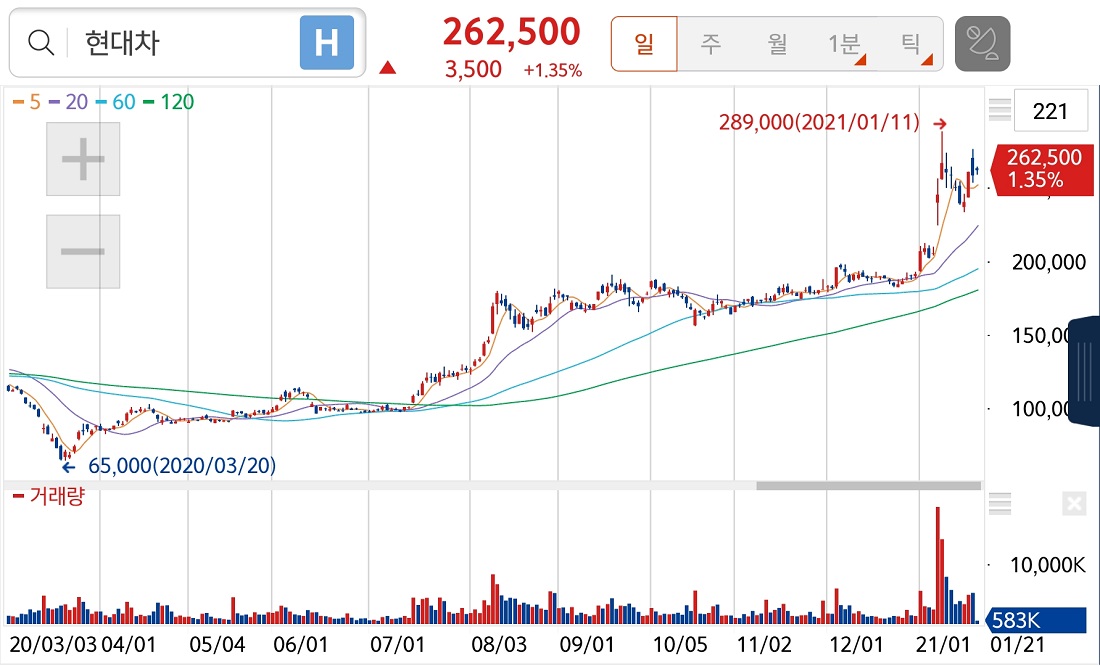Switch to the 주 weekly chart tab
This screenshot has width=1100, height=666.
[x=711, y=44]
